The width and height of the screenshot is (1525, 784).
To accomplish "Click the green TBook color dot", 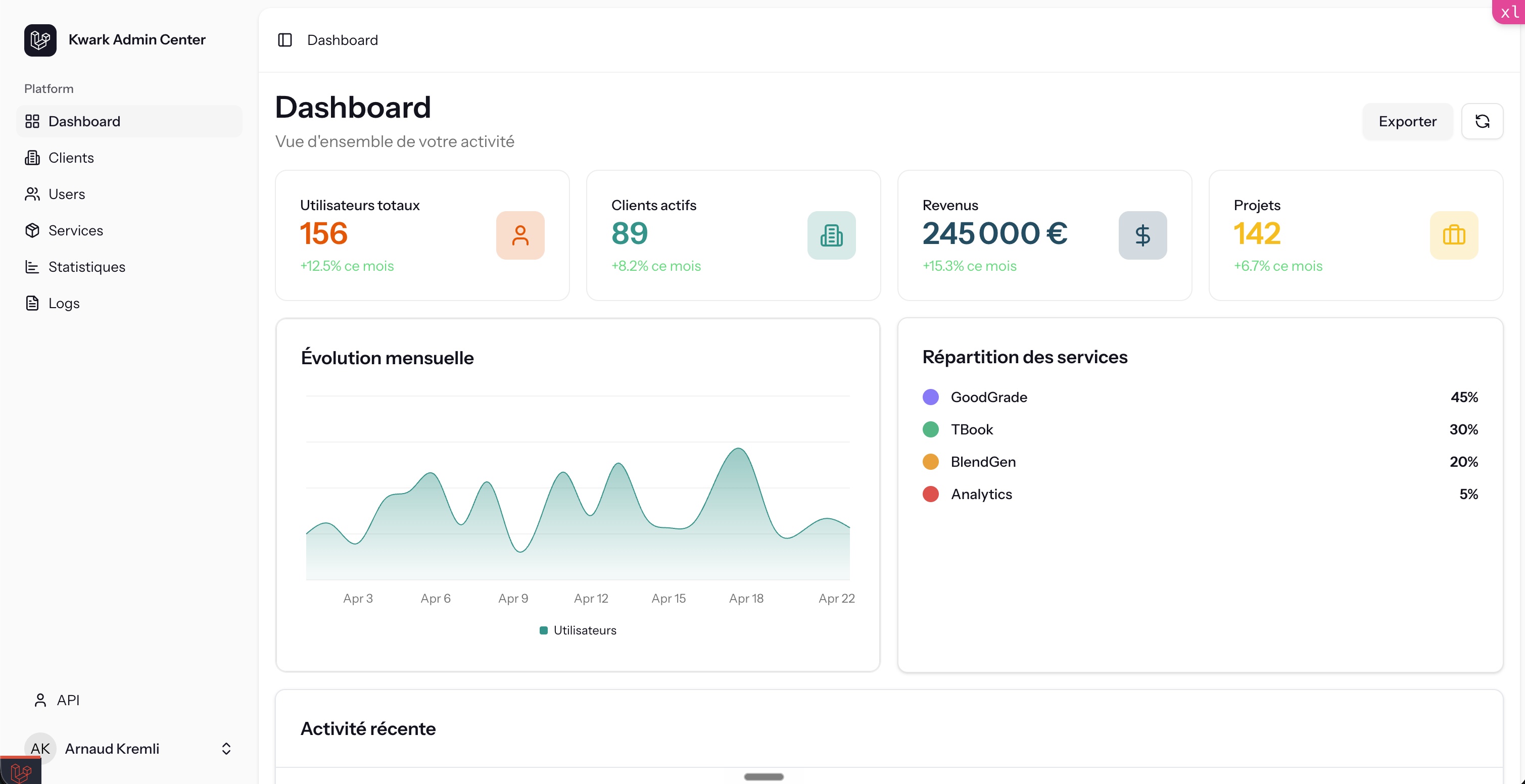I will point(931,429).
